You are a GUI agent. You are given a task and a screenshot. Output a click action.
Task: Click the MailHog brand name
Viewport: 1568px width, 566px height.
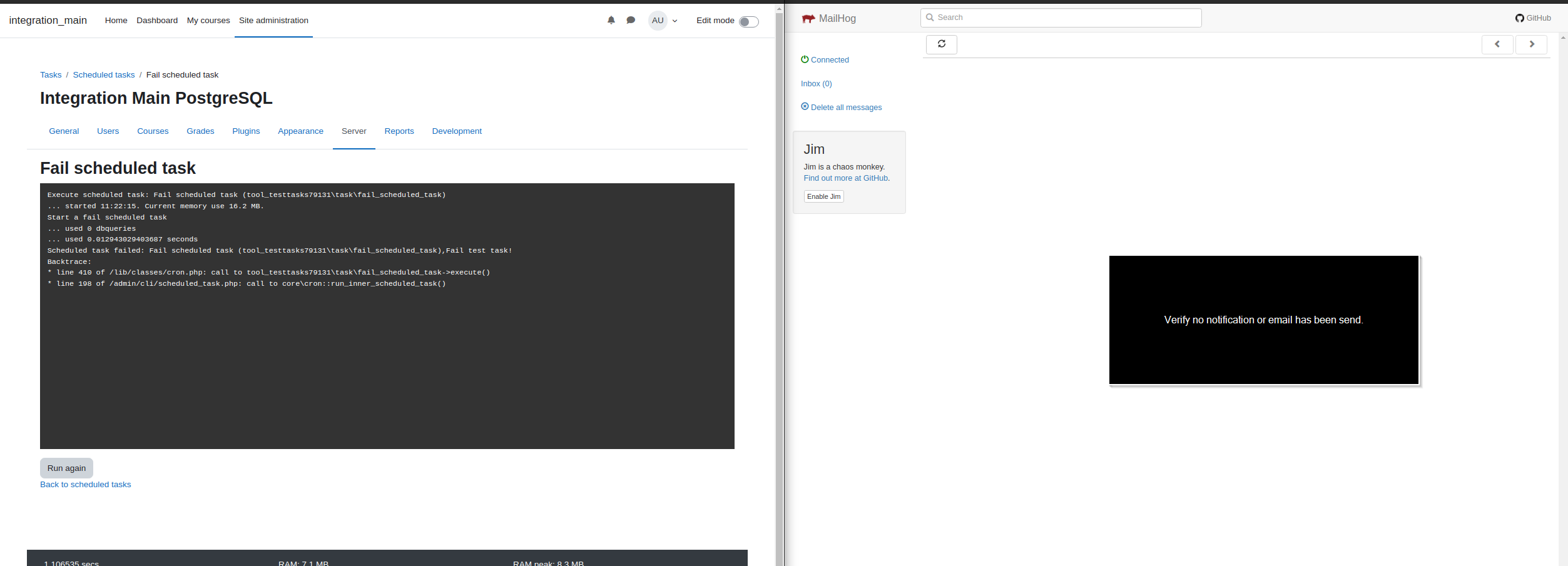pyautogui.click(x=837, y=19)
